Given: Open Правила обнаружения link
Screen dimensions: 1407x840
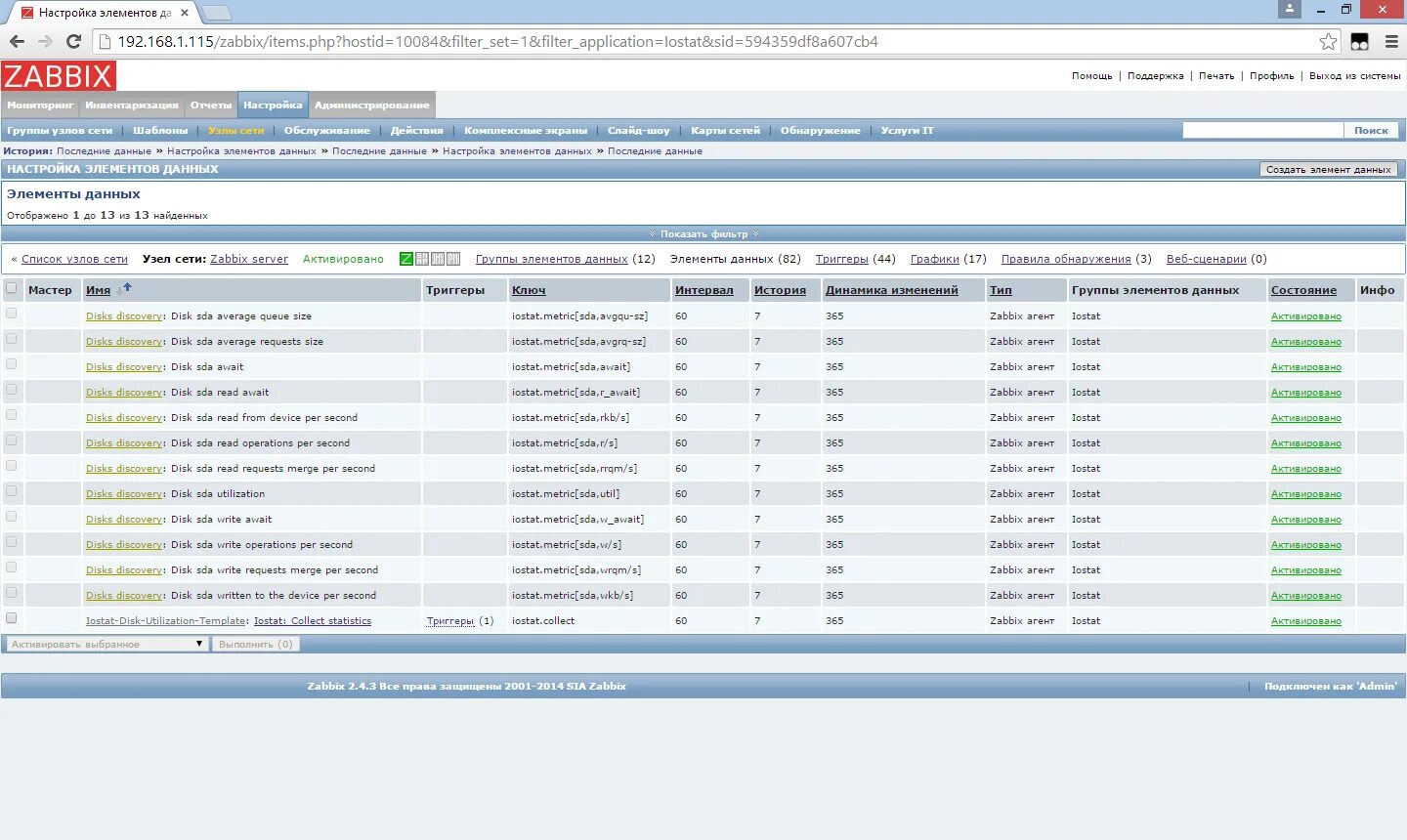Looking at the screenshot, I should [1066, 259].
